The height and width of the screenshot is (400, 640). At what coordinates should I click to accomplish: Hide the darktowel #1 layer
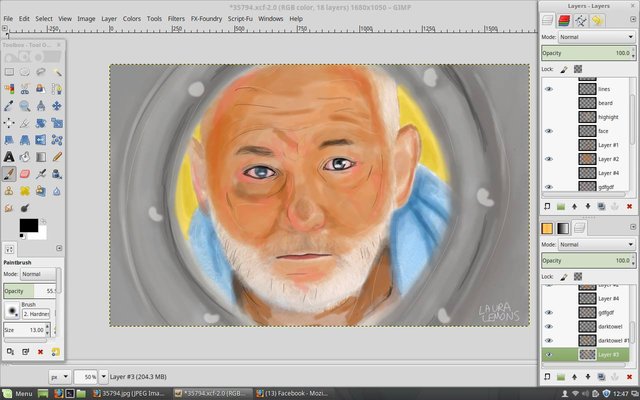click(549, 340)
